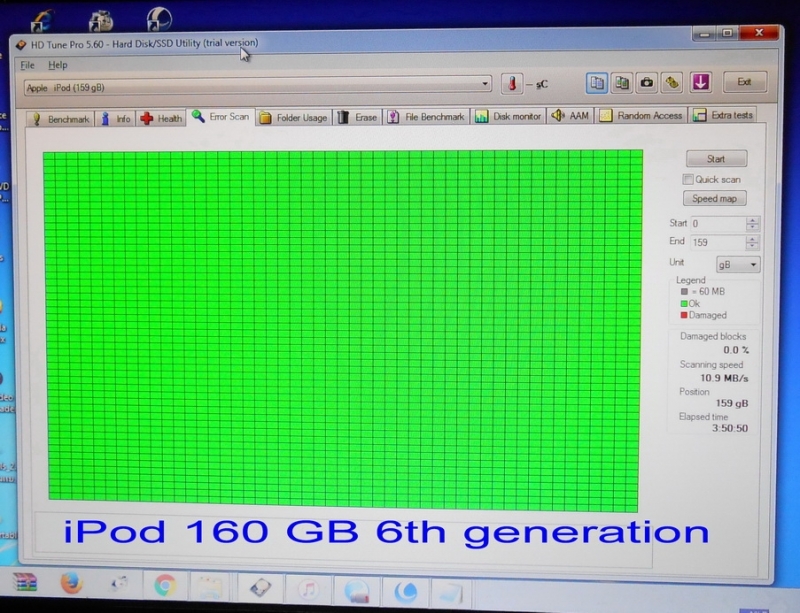
Task: Open the Unit gB dropdown
Action: coord(738,265)
